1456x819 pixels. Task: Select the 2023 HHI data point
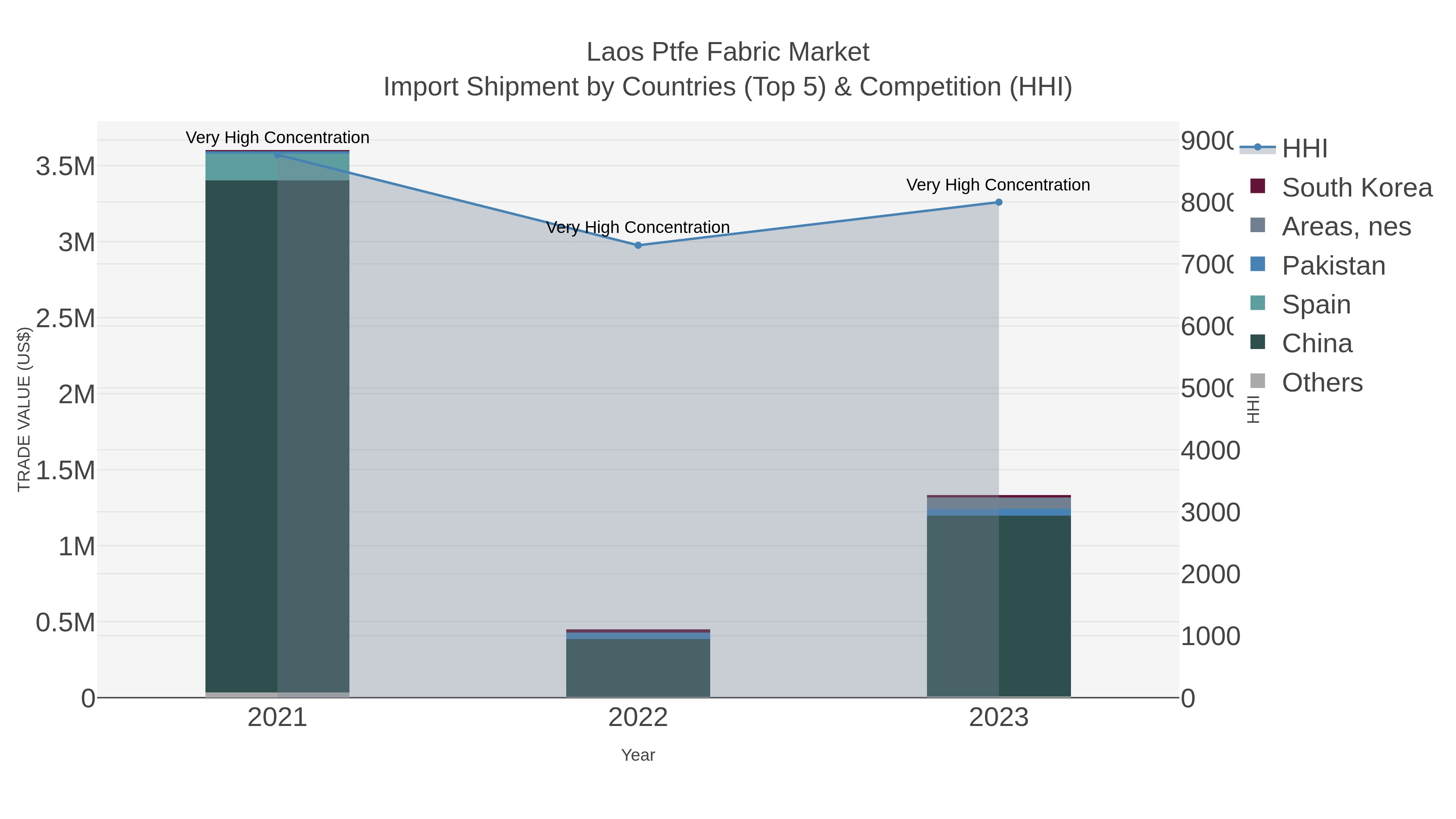[x=999, y=202]
